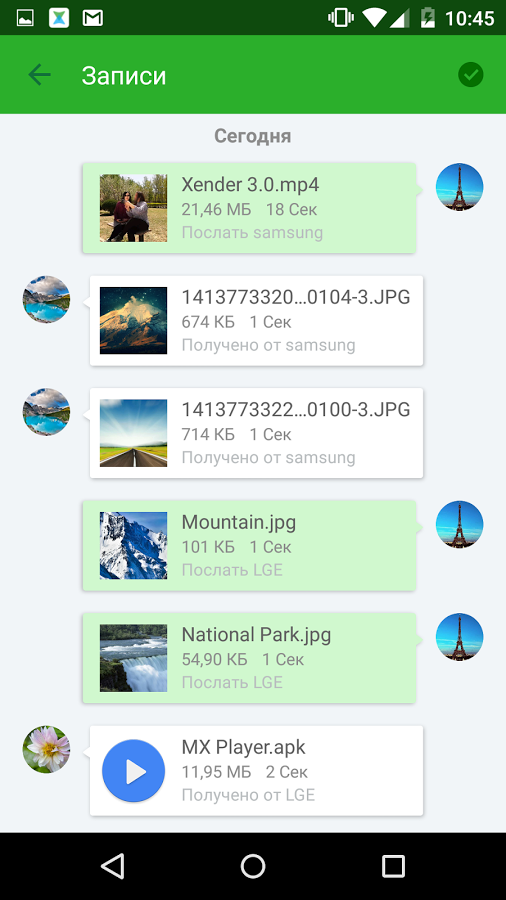Open the road landscape image thumbnail
The height and width of the screenshot is (900, 506).
[x=133, y=433]
